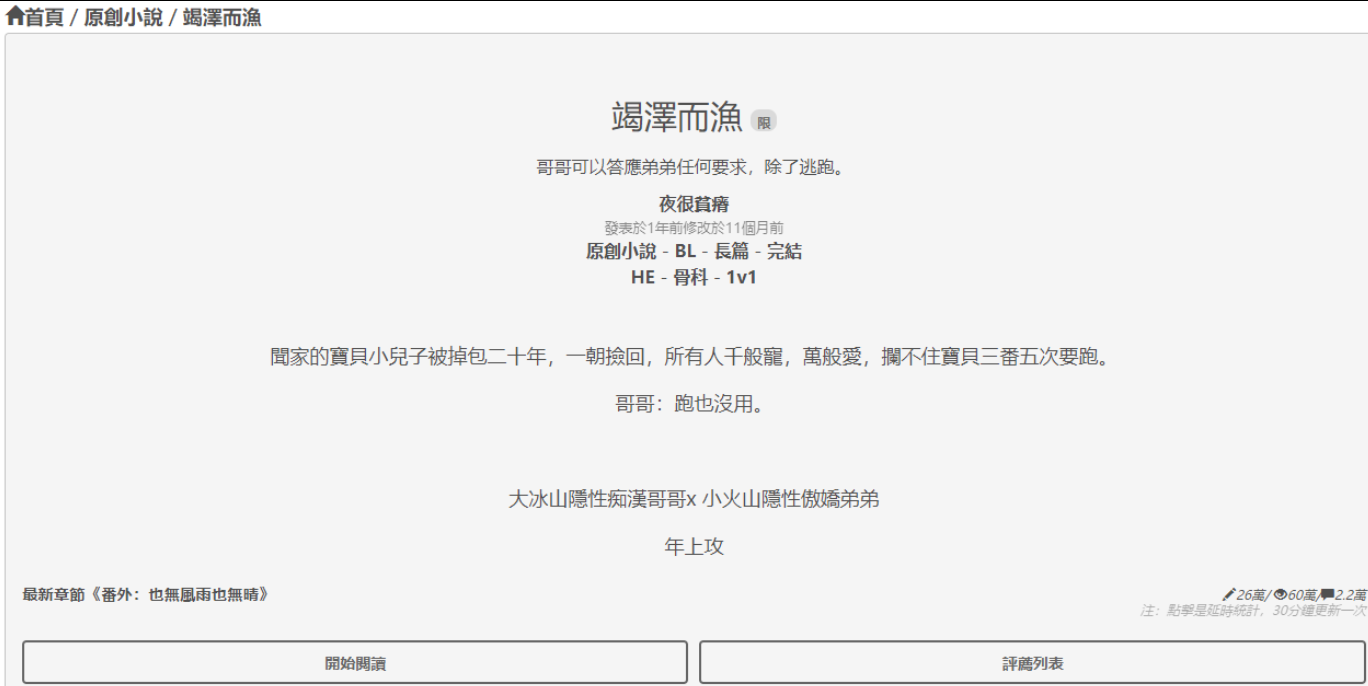Click the comment-count speech bubble icon
Screen dimensions: 1368x686
(1327, 595)
